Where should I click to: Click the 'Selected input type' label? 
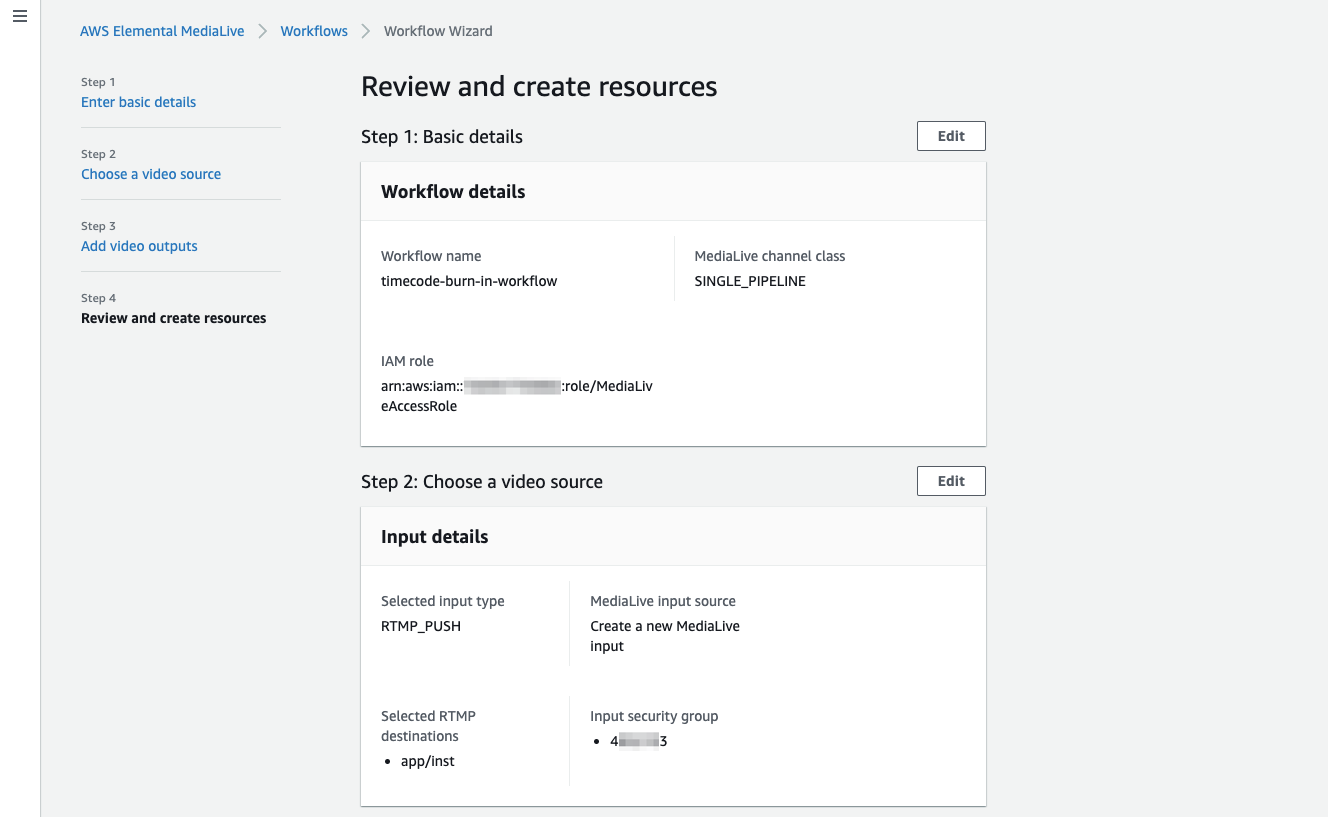442,601
